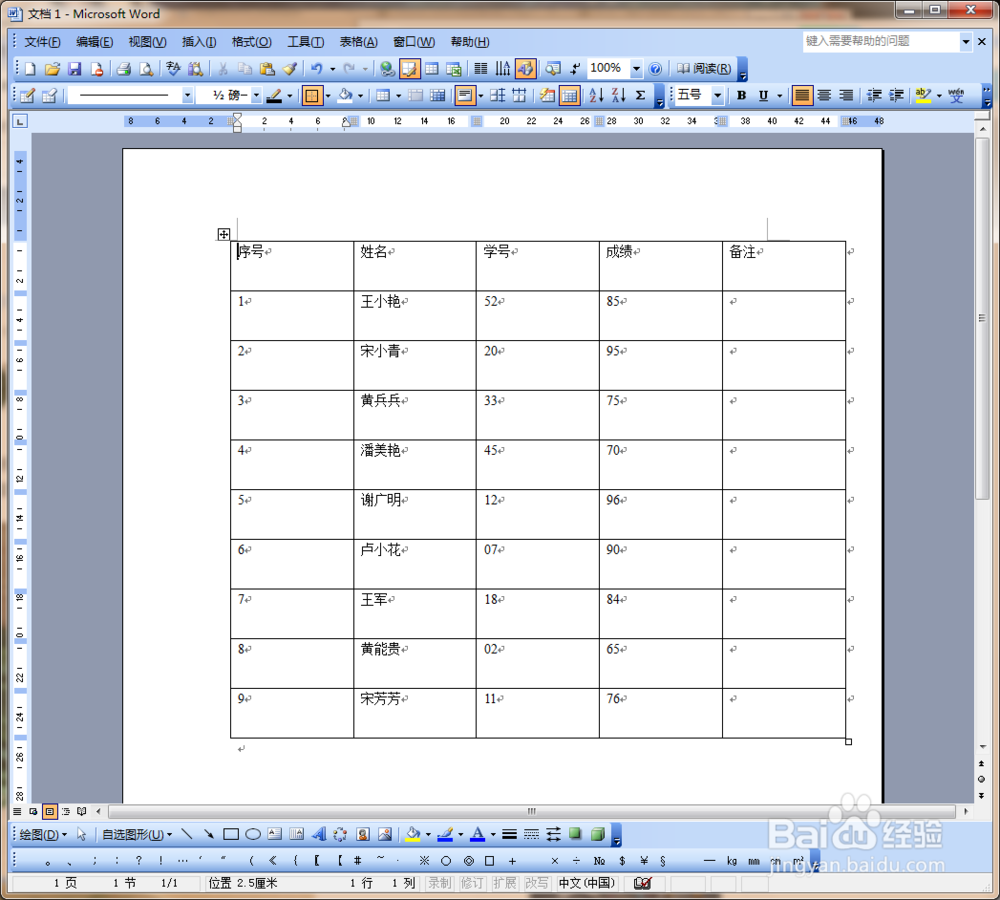This screenshot has width=1000, height=900.
Task: Undo the last action
Action: click(x=317, y=69)
